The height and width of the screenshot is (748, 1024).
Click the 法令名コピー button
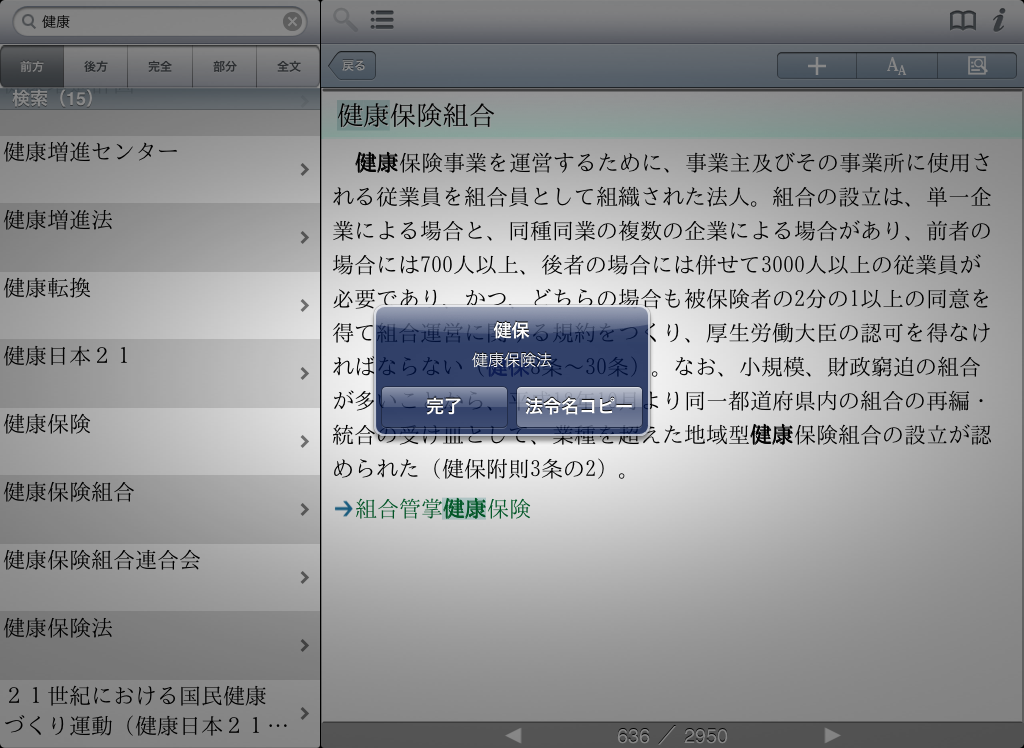579,407
